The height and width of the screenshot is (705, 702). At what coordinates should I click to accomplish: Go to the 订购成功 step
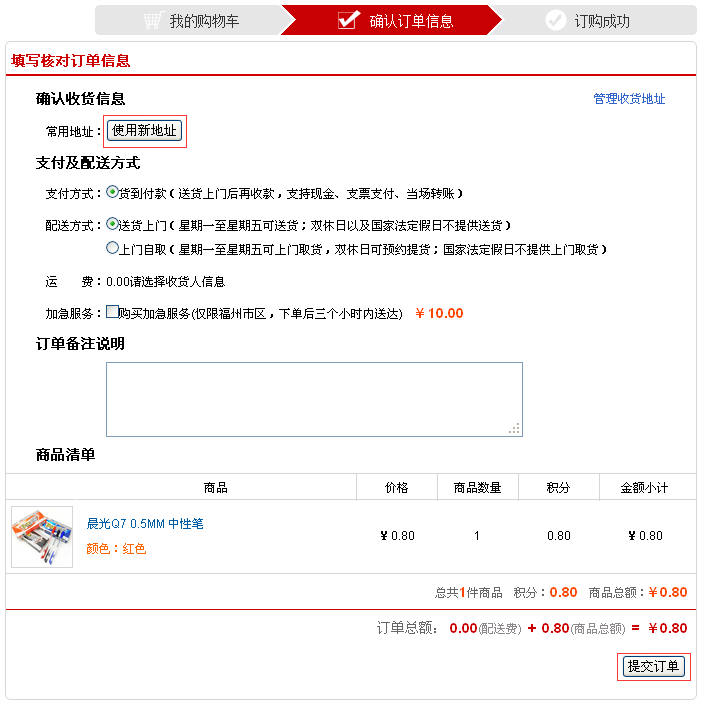coord(594,20)
